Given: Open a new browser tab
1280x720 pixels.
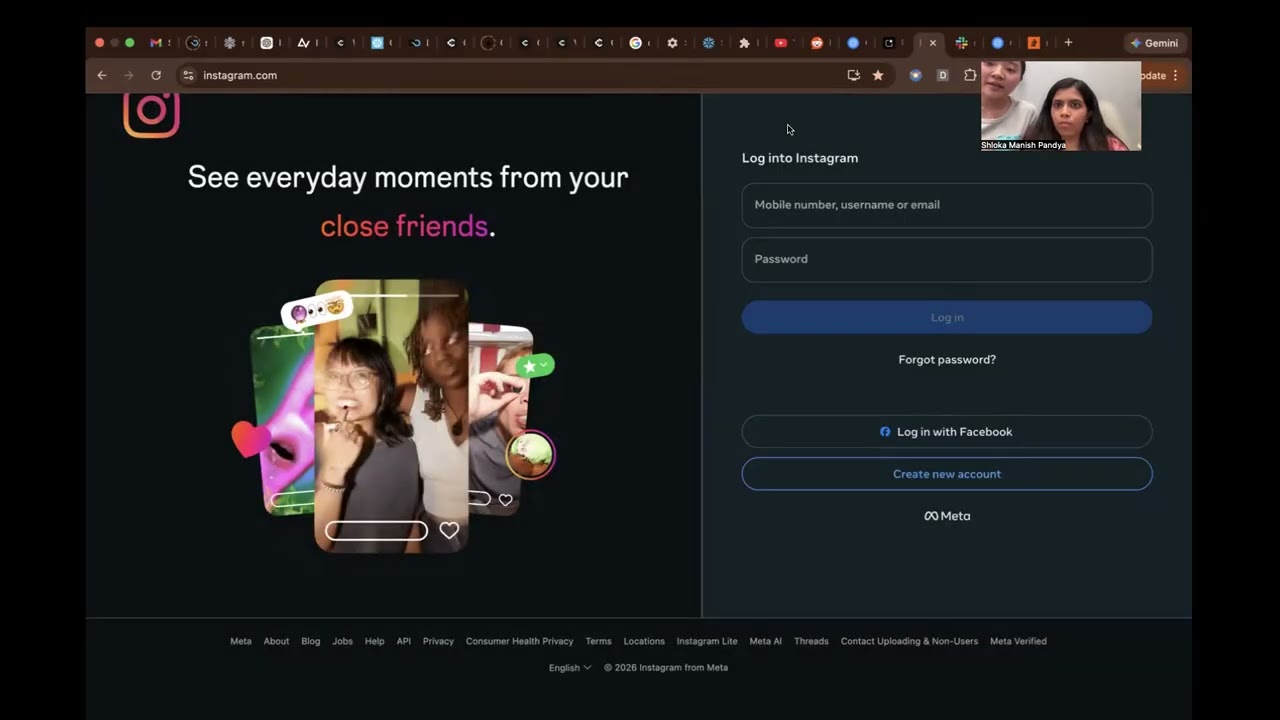Looking at the screenshot, I should pos(1068,43).
